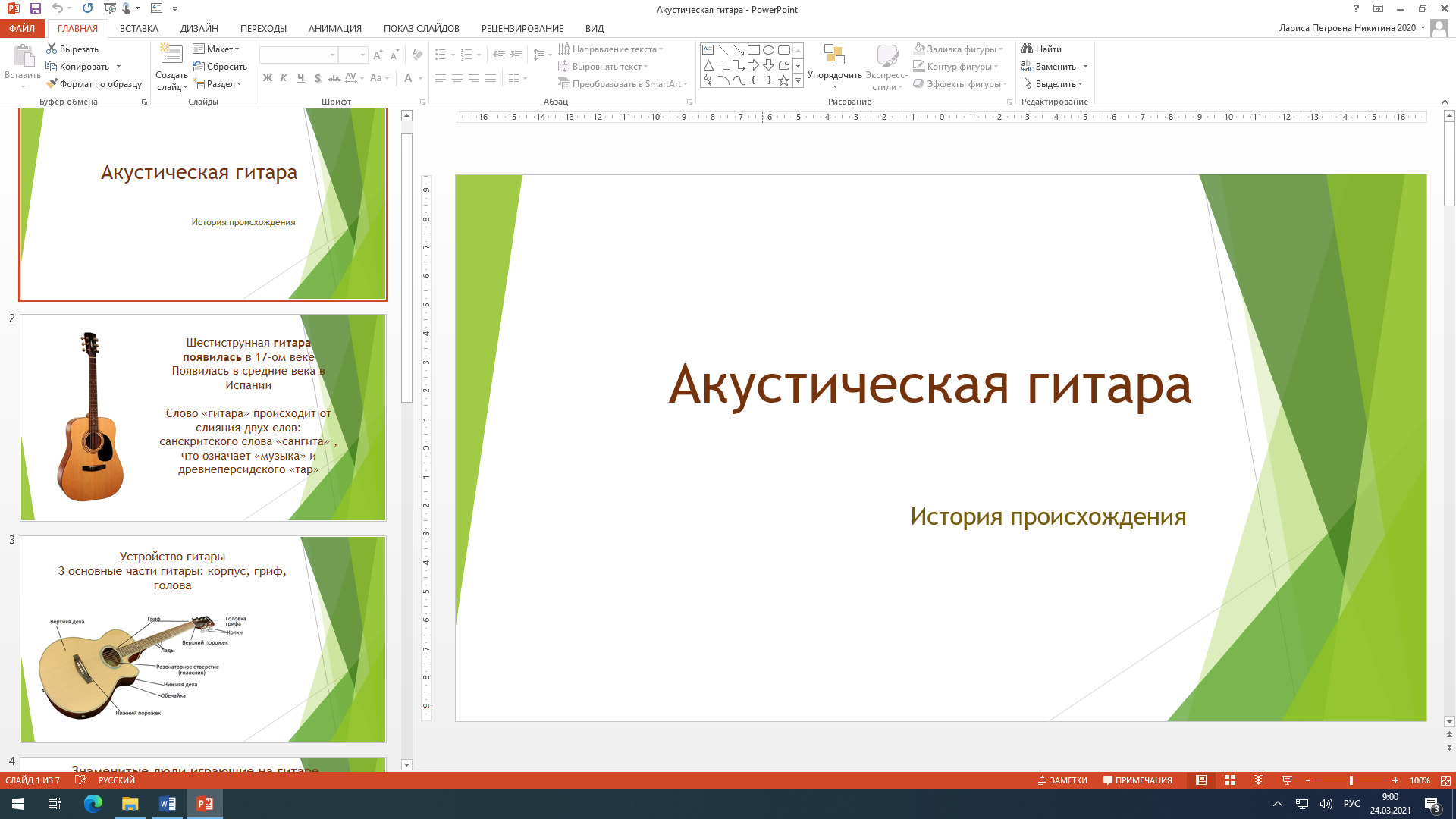This screenshot has width=1456, height=819.
Task: Click Format Painter (Формат по образцу)
Action: click(x=94, y=84)
